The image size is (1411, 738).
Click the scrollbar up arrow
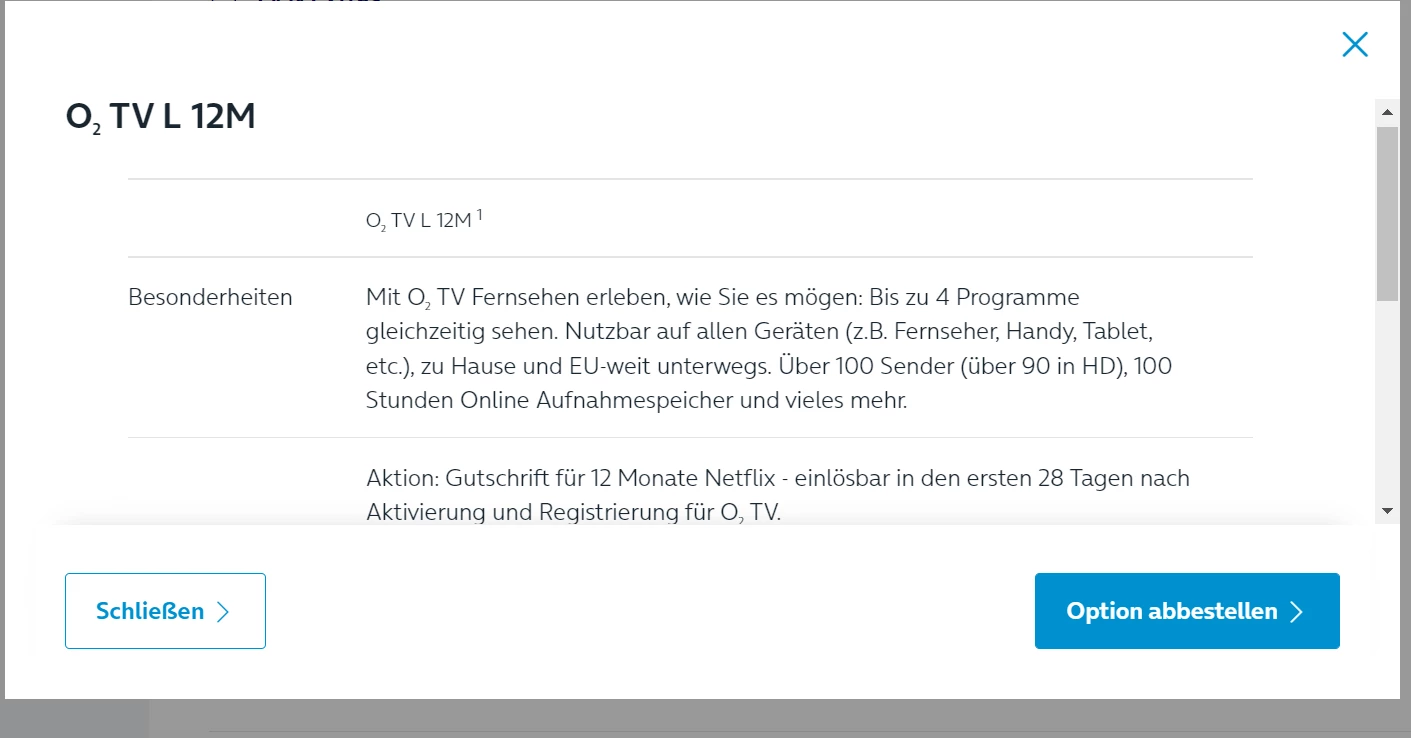[1387, 109]
